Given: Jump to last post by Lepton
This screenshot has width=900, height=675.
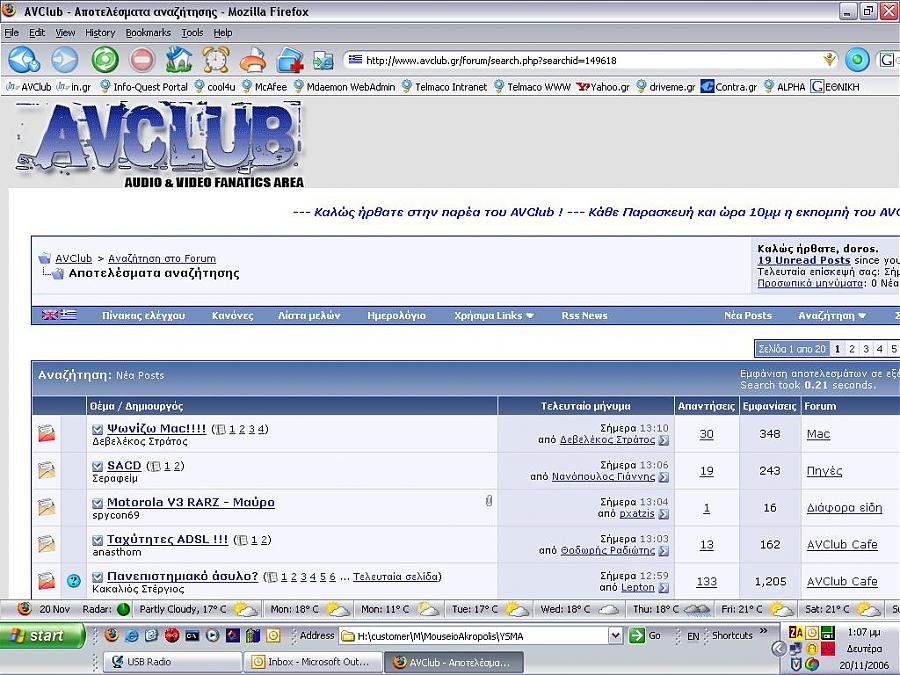Looking at the screenshot, I should [x=664, y=587].
